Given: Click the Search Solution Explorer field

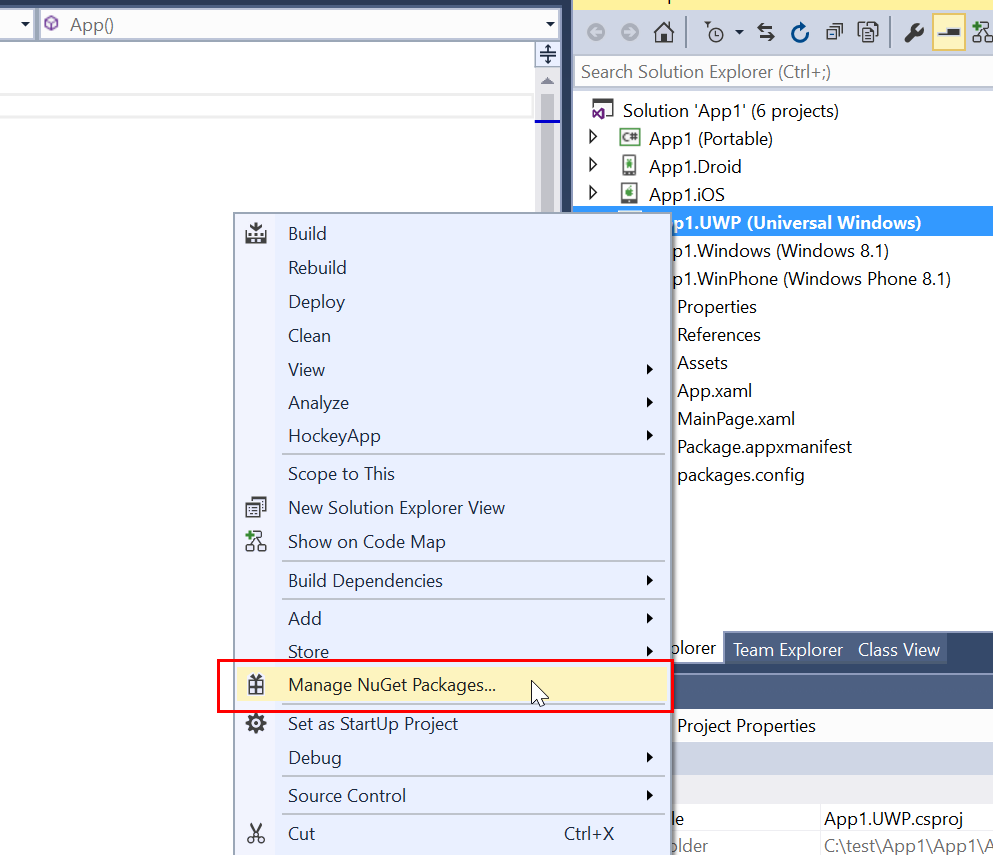Looking at the screenshot, I should pos(783,72).
